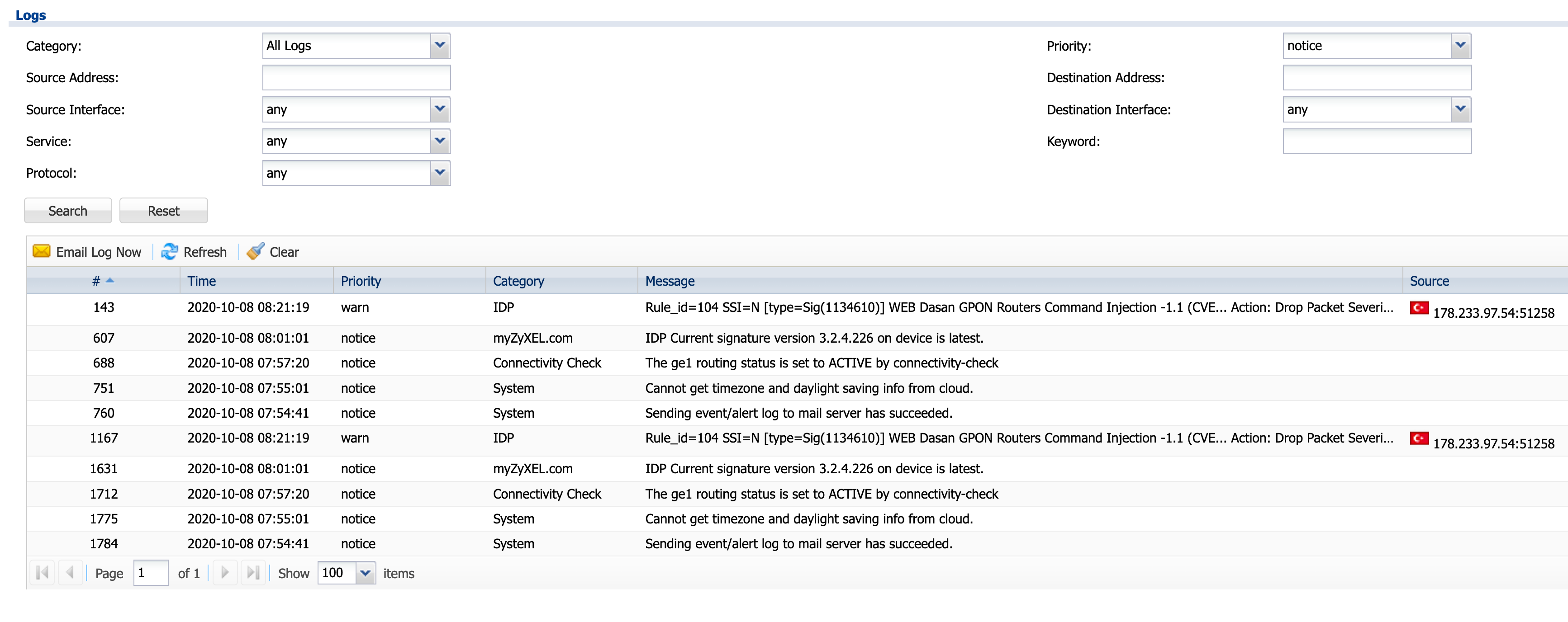Expand the Priority notice dropdown
Image resolution: width=1568 pixels, height=622 pixels.
[1460, 46]
